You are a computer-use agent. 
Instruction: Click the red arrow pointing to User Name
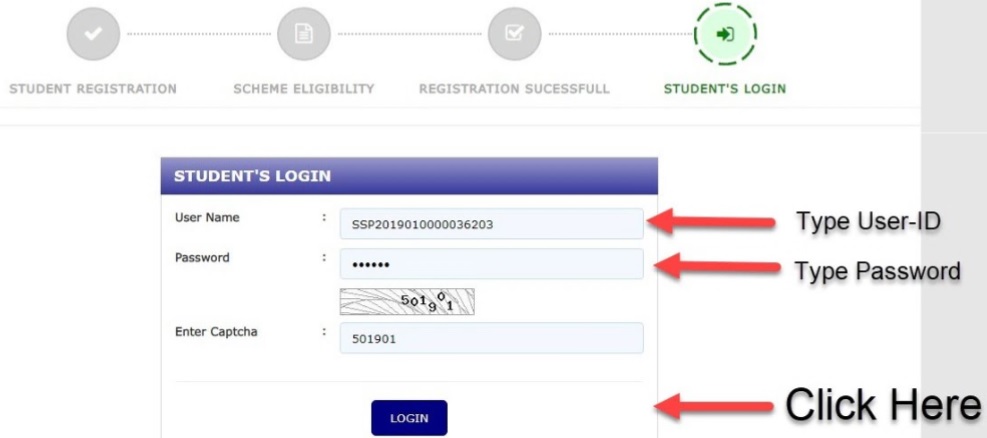pos(713,221)
